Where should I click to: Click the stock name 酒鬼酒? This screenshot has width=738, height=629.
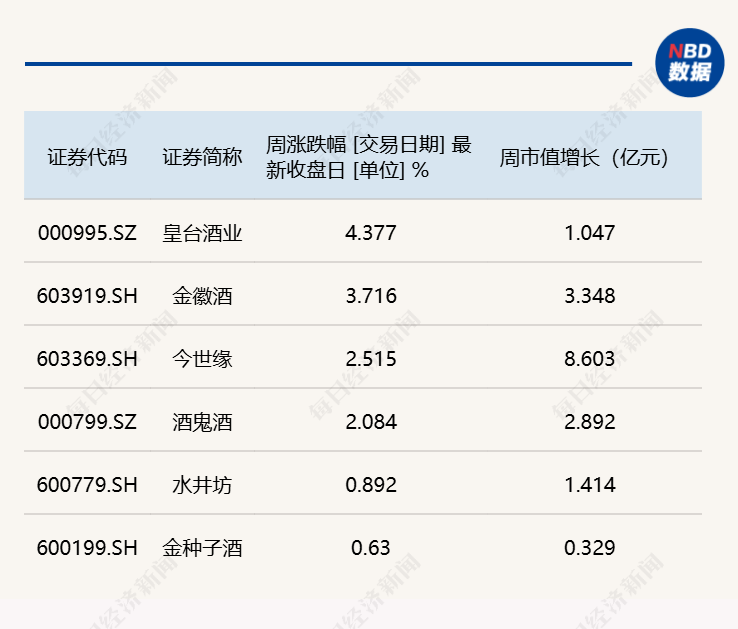(x=202, y=422)
